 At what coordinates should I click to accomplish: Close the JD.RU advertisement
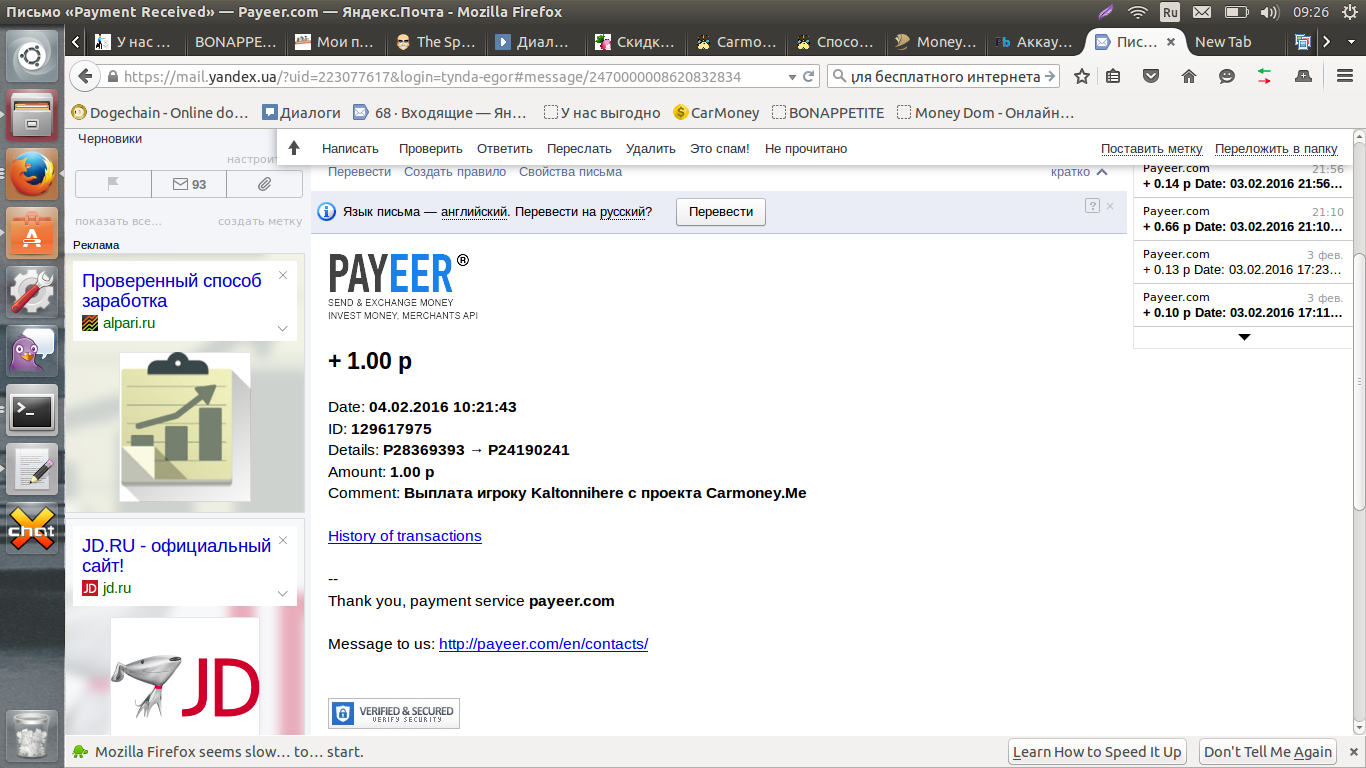click(x=283, y=540)
